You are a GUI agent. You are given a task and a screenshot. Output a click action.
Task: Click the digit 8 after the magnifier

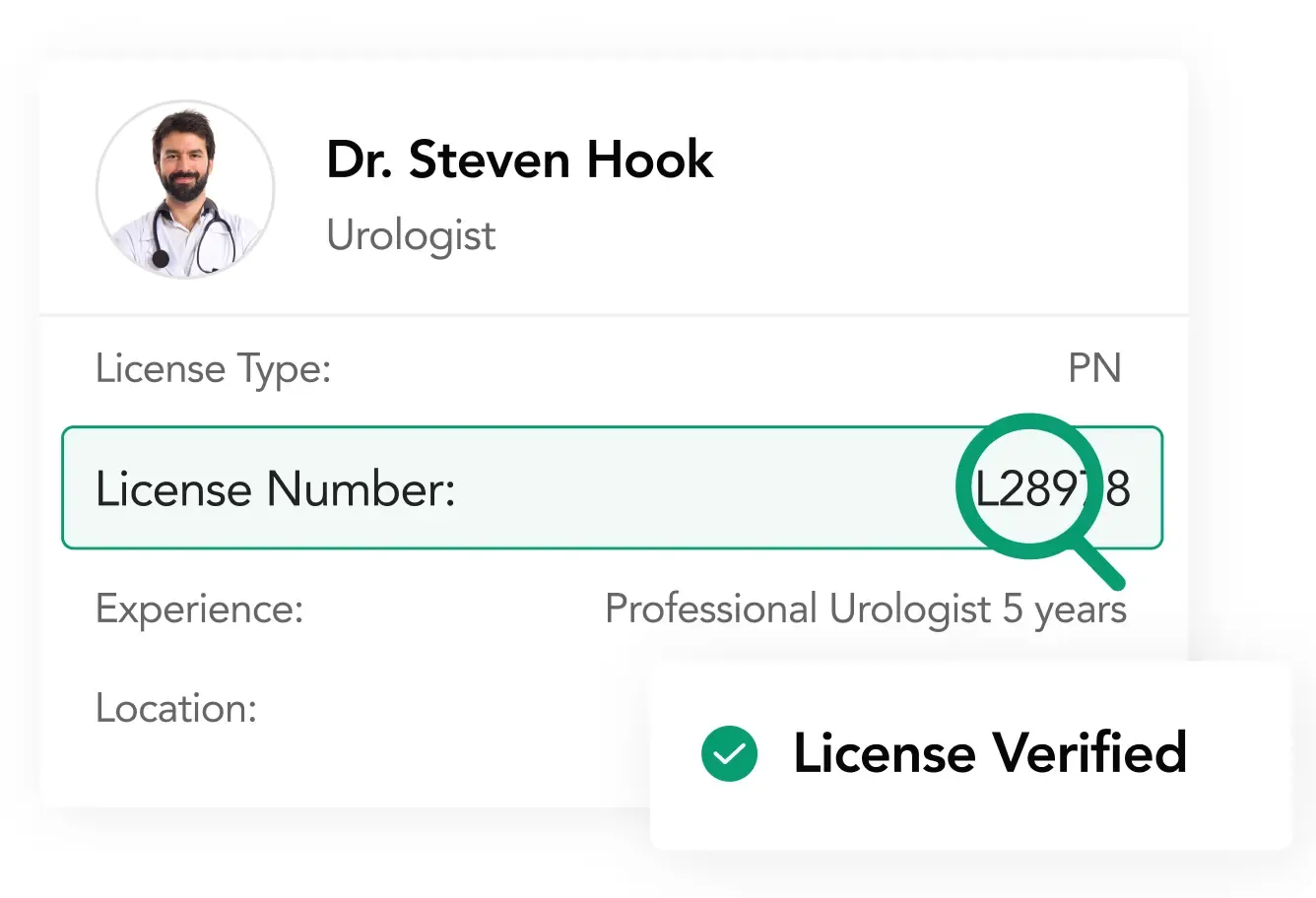(1116, 488)
